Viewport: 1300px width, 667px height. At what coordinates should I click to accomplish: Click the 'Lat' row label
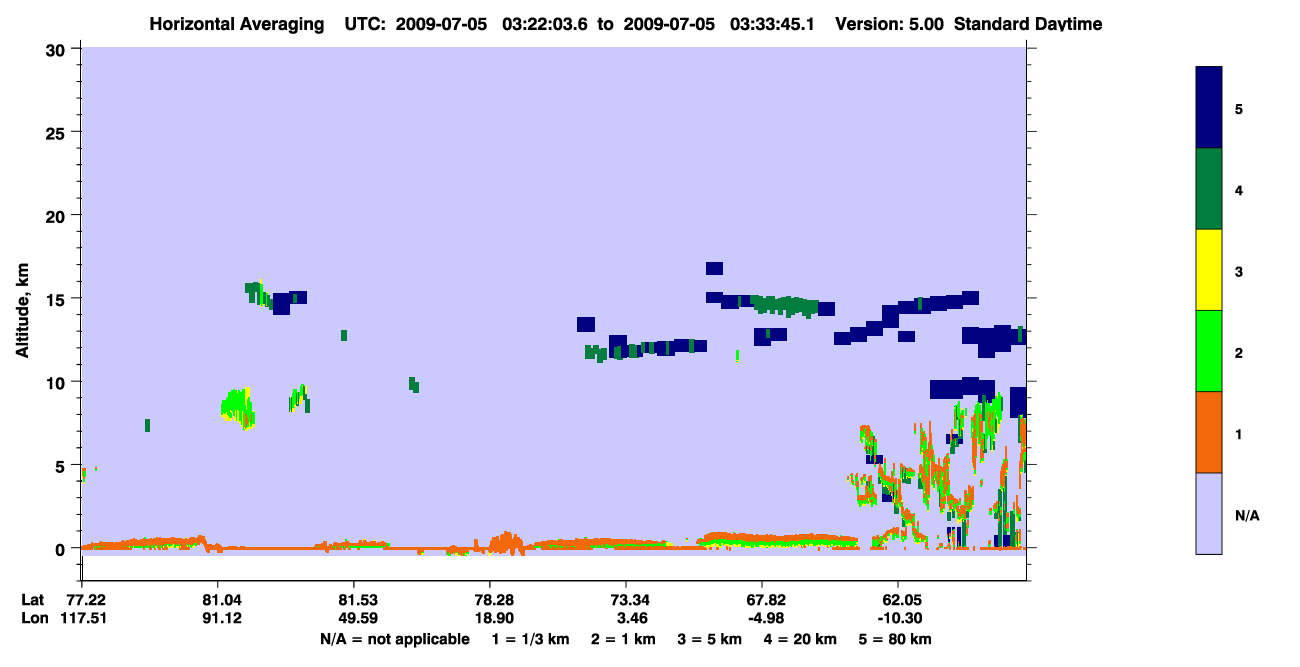tap(32, 600)
